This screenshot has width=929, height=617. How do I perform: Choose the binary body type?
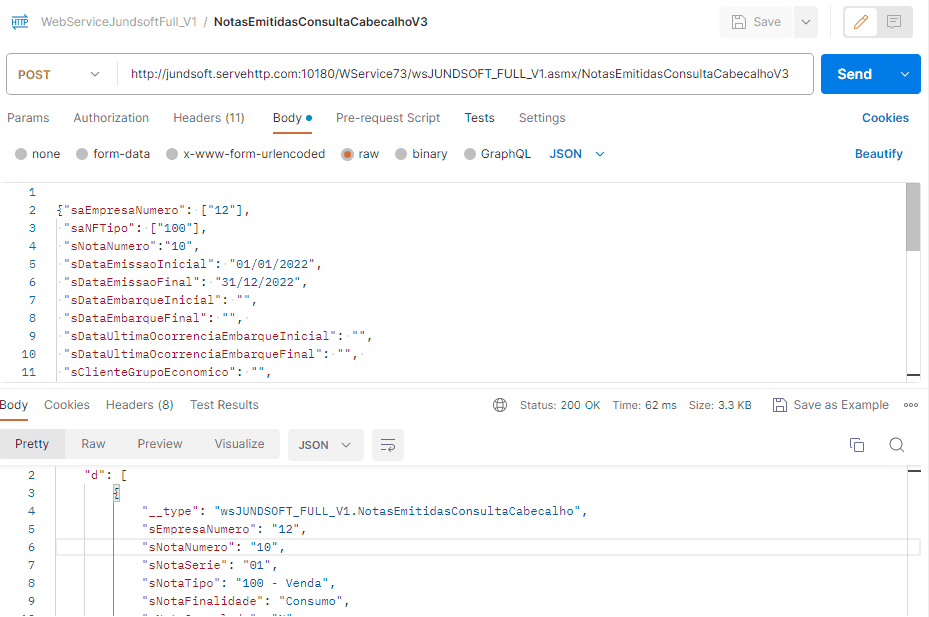421,154
